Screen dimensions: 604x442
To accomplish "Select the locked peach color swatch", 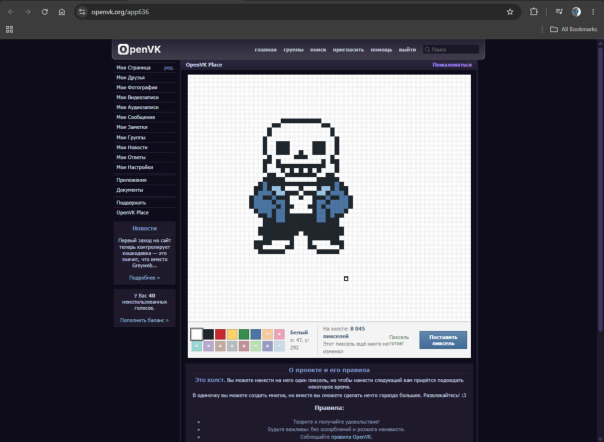I will (x=268, y=334).
